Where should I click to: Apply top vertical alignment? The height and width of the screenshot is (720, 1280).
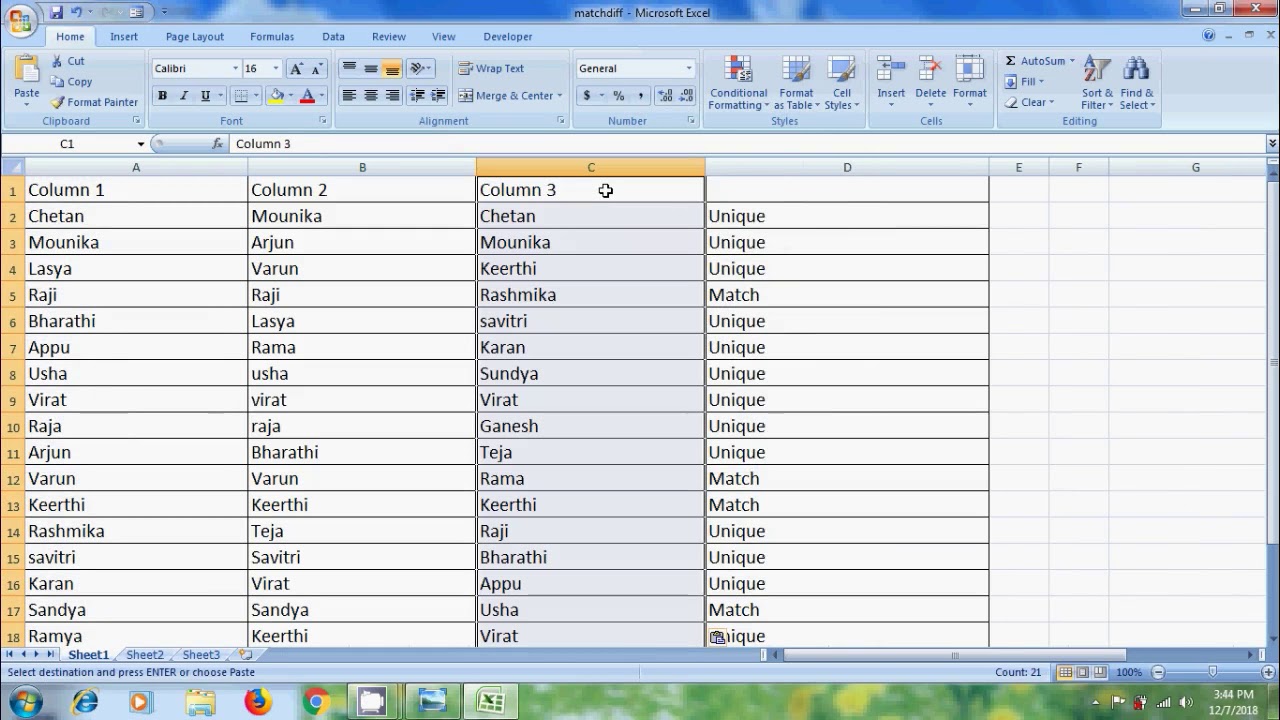349,68
